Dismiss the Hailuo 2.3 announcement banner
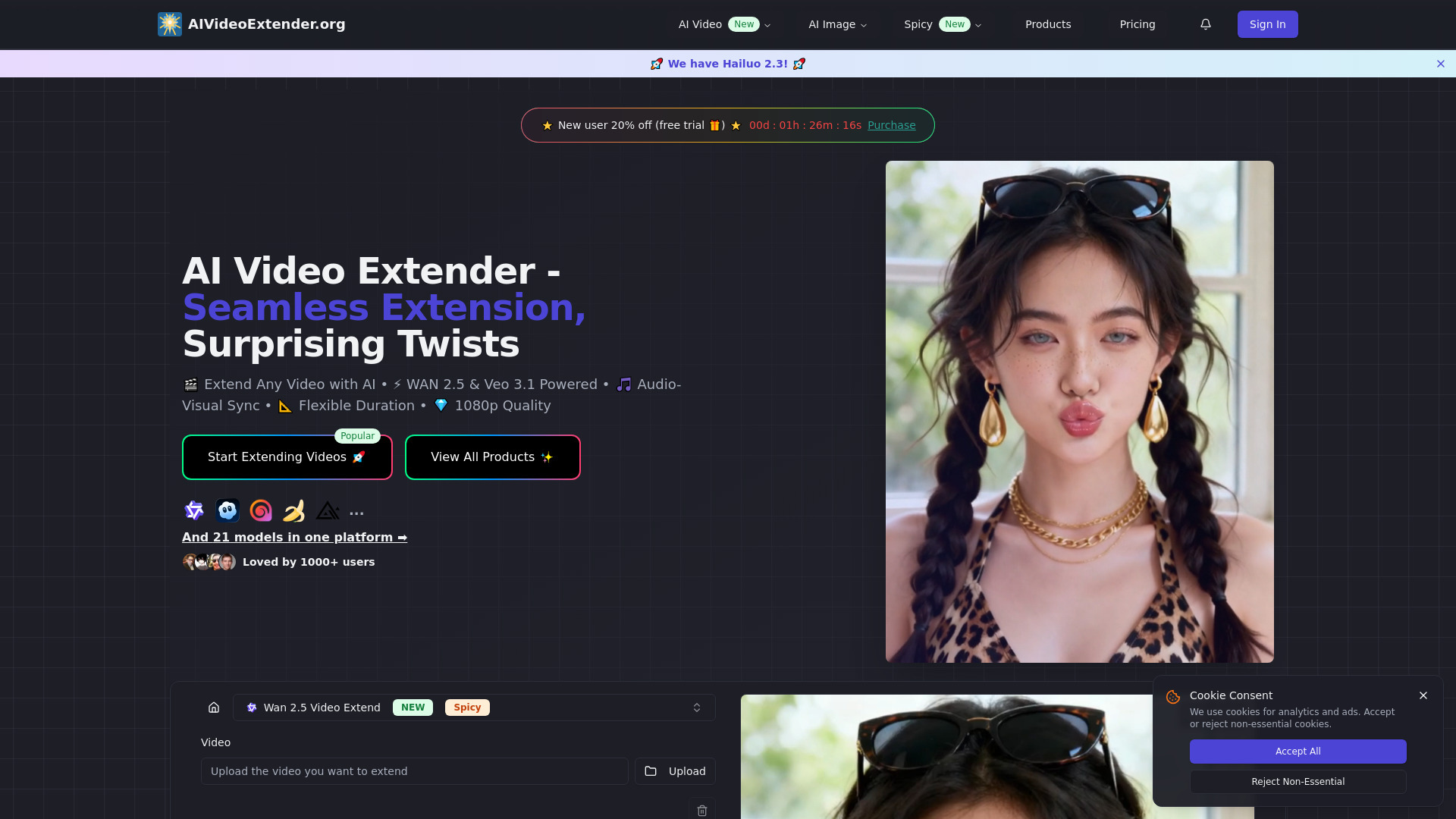 pyautogui.click(x=1441, y=64)
